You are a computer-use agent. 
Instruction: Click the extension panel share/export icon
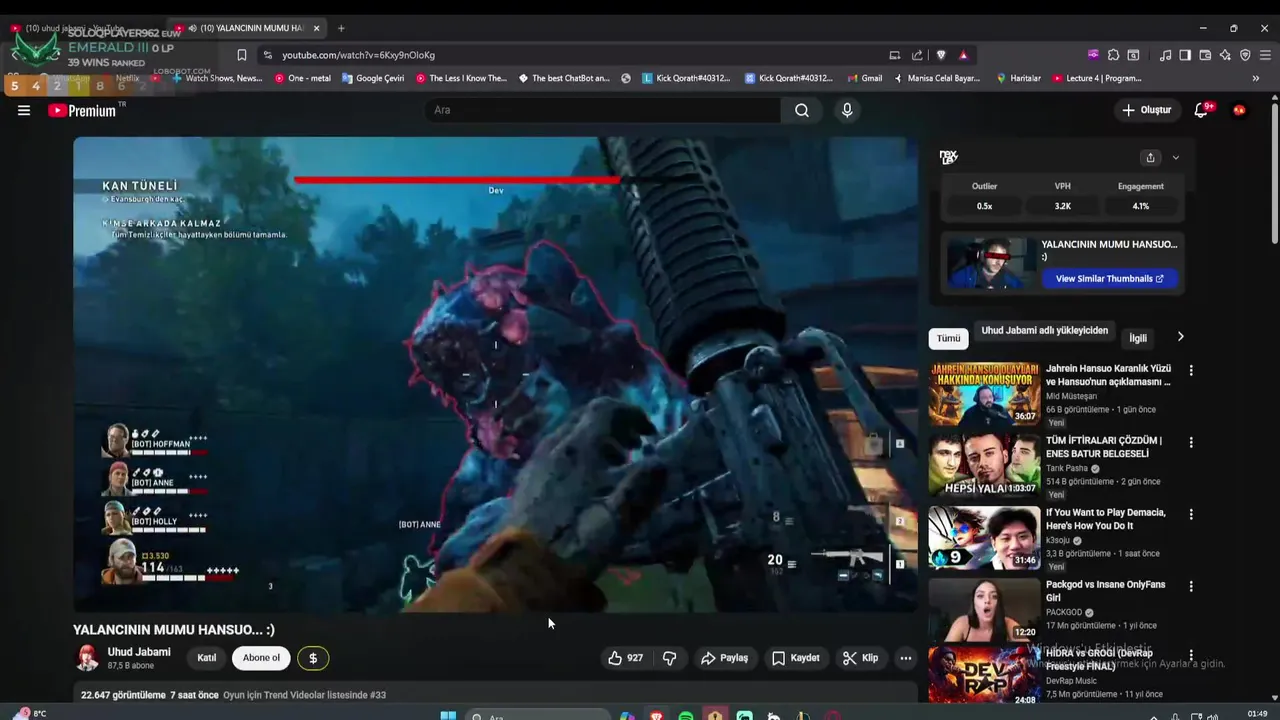1150,158
